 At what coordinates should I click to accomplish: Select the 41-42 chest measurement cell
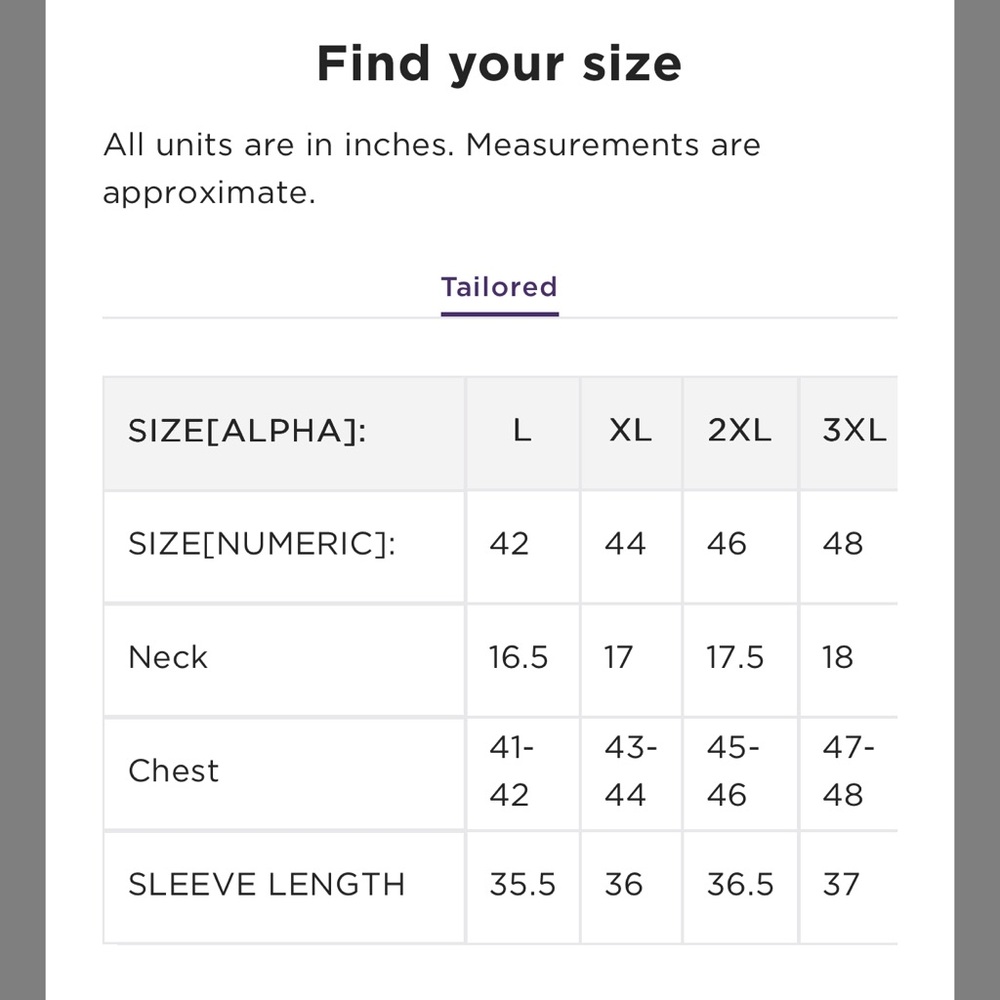click(510, 771)
